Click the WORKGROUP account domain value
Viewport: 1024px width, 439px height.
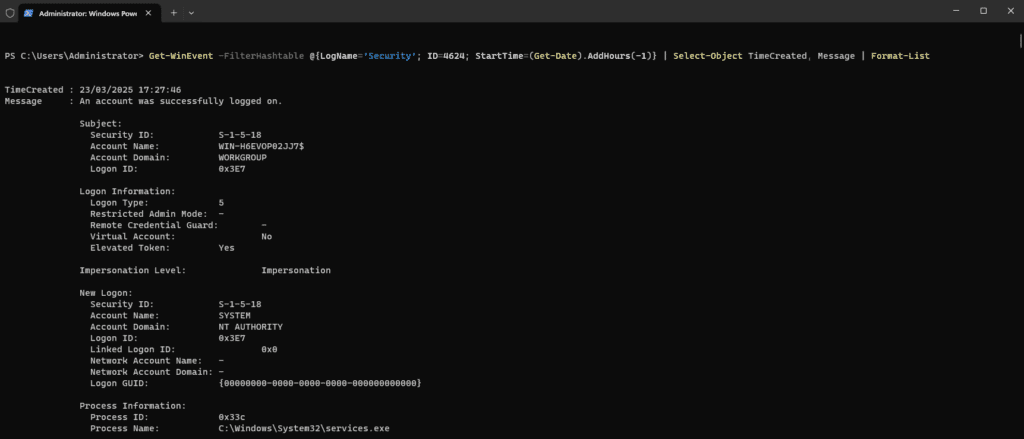242,157
